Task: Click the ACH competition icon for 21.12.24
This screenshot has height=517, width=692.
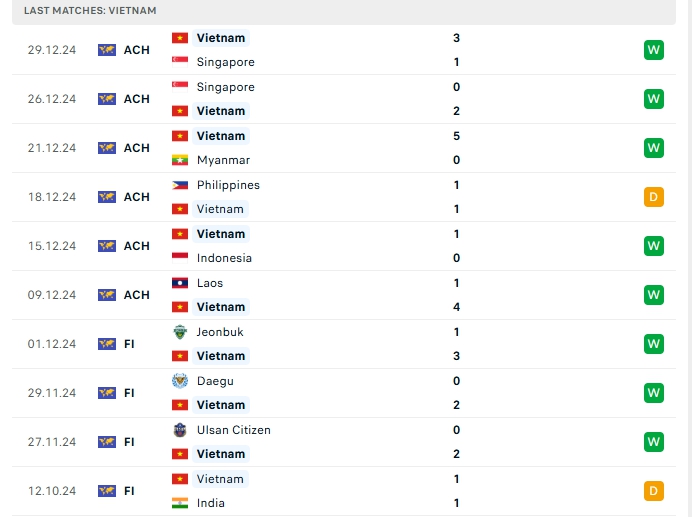Action: click(107, 148)
